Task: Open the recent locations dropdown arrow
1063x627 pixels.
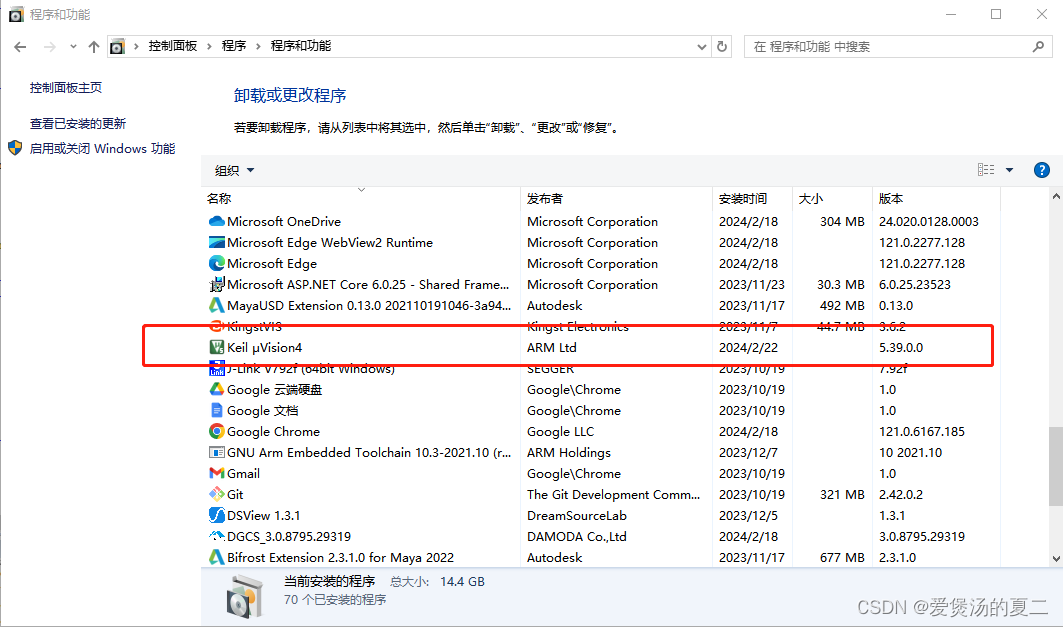Action: point(73,47)
